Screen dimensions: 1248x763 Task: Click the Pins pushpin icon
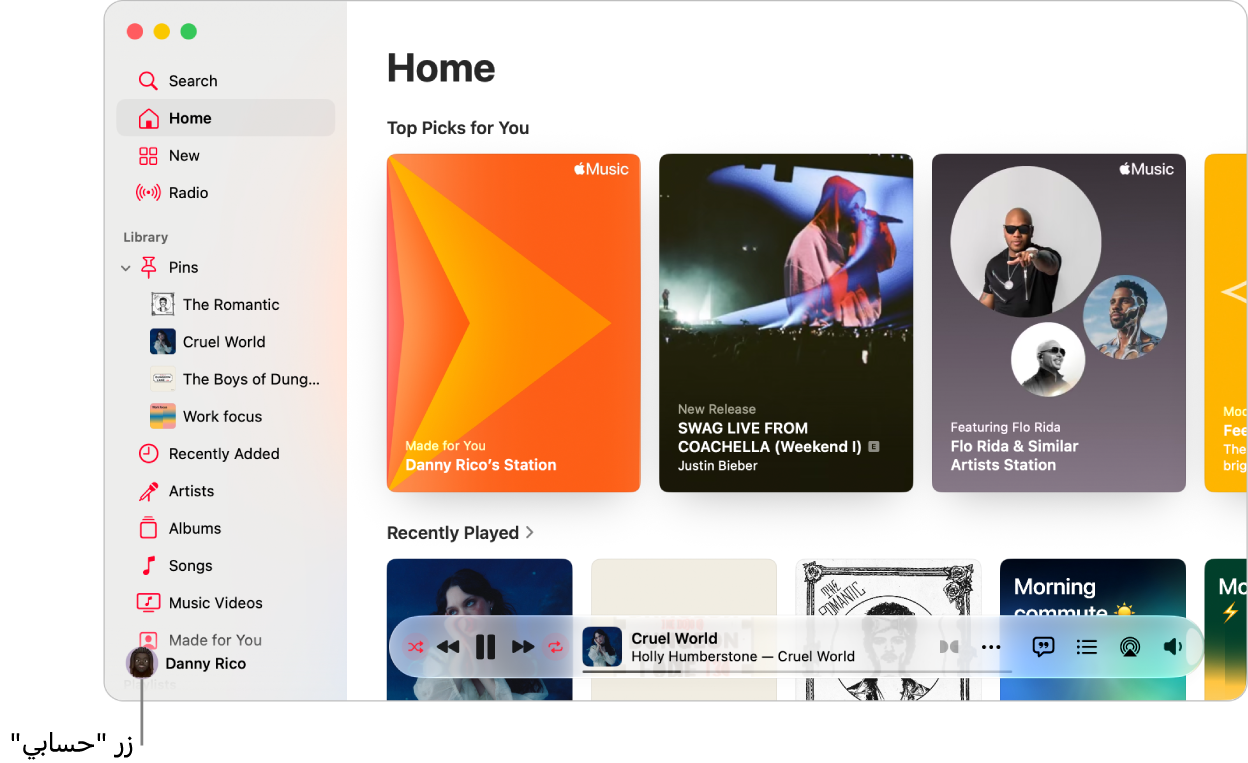click(149, 267)
